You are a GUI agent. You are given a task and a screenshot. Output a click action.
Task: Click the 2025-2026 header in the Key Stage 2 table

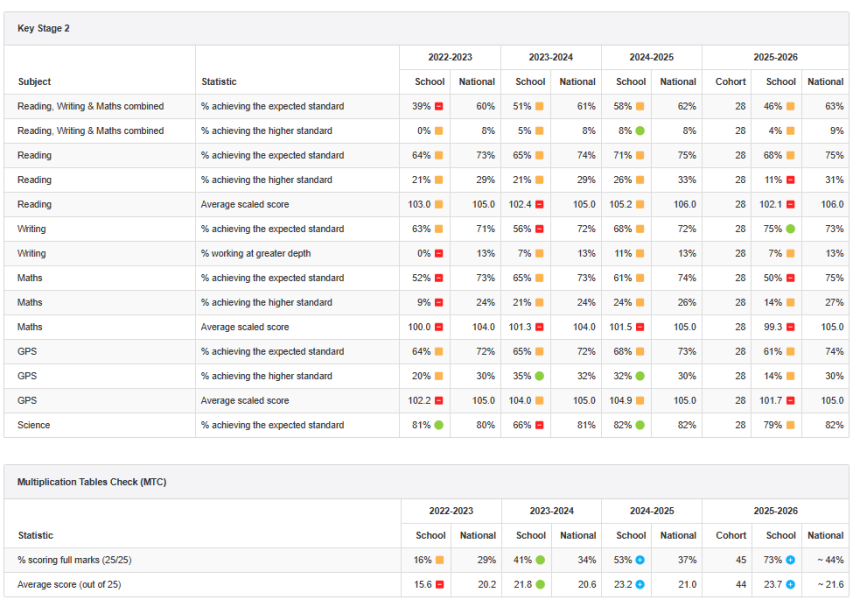coord(776,57)
